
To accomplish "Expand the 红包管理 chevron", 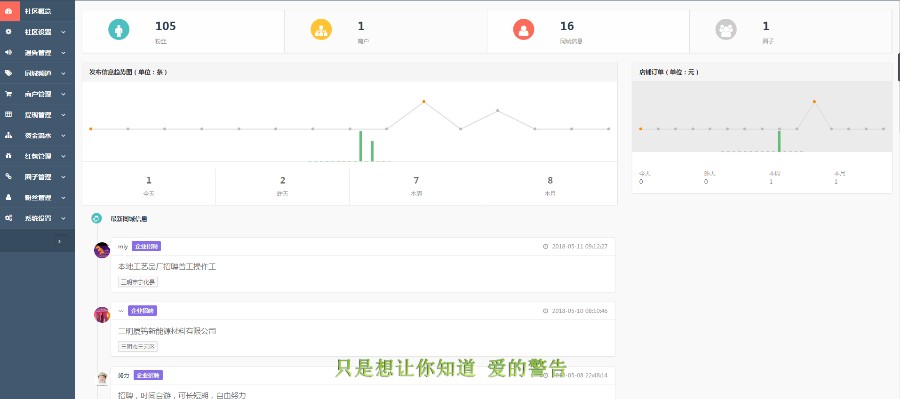I will pos(63,156).
